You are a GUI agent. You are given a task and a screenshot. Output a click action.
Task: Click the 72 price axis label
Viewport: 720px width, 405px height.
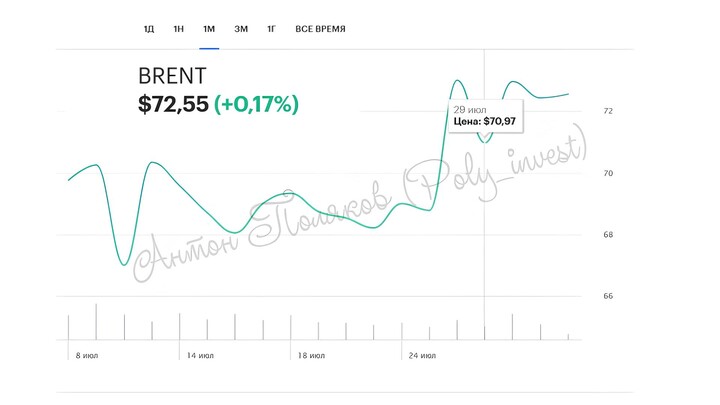(x=608, y=111)
